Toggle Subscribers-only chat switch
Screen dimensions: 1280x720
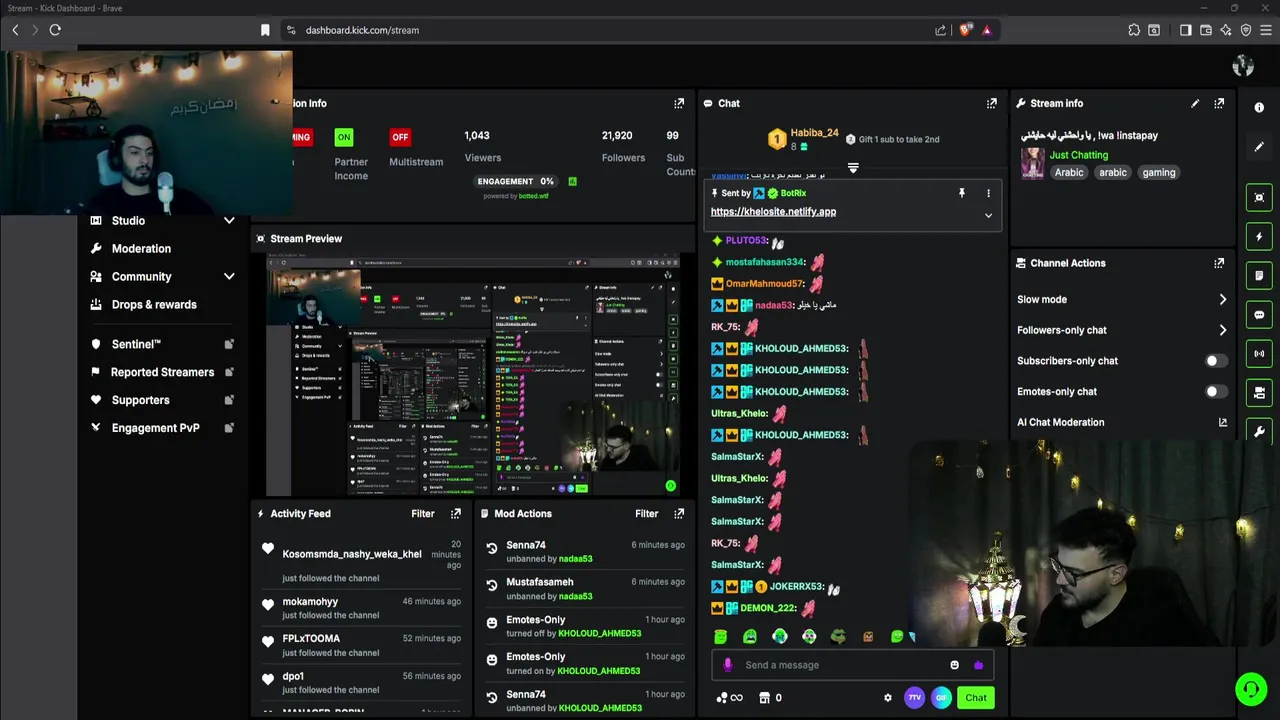pos(1215,361)
